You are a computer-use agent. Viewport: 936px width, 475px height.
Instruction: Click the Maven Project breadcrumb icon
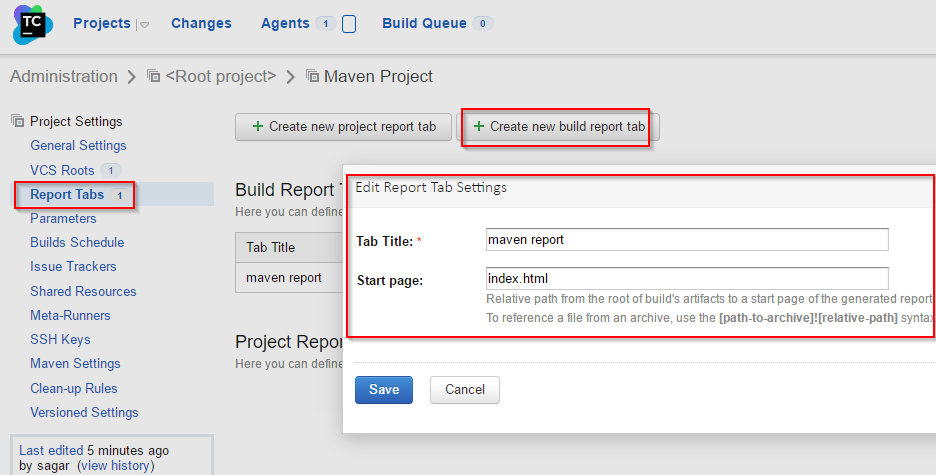[x=313, y=76]
